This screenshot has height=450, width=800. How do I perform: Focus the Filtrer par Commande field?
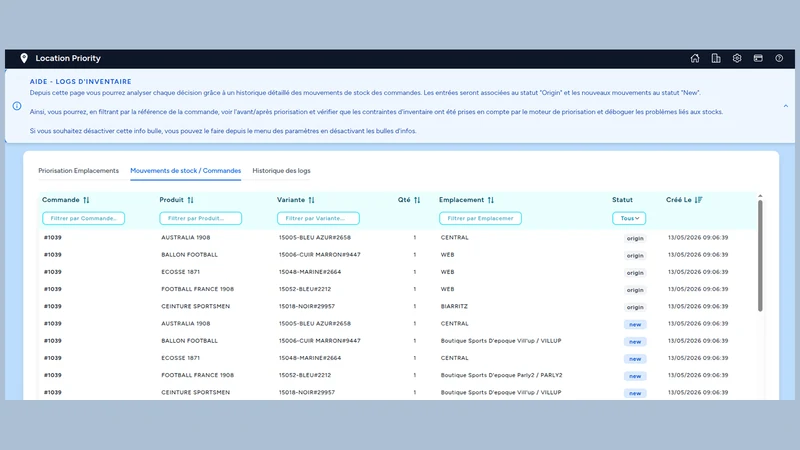(x=84, y=218)
